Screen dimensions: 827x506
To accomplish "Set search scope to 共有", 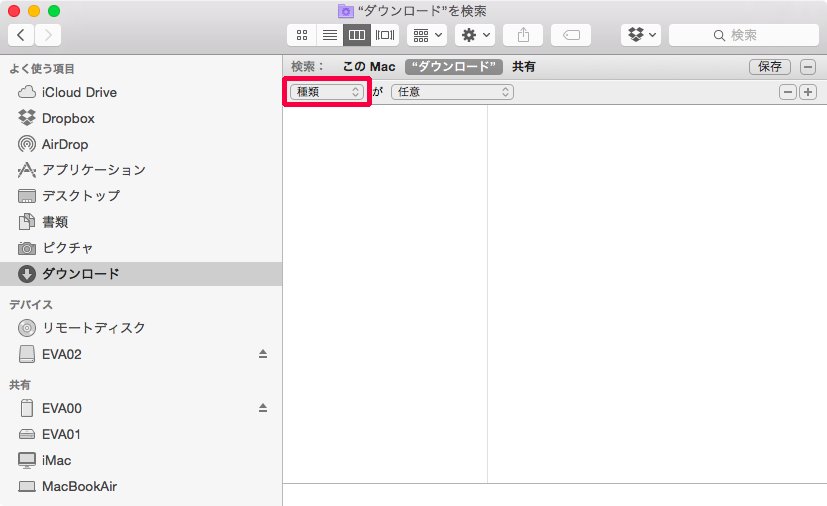I will 524,66.
